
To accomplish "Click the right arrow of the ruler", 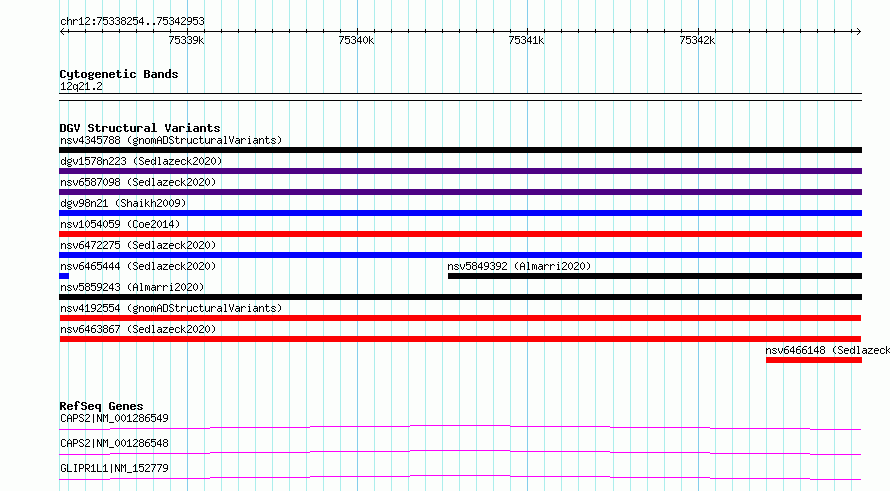I will click(x=858, y=32).
